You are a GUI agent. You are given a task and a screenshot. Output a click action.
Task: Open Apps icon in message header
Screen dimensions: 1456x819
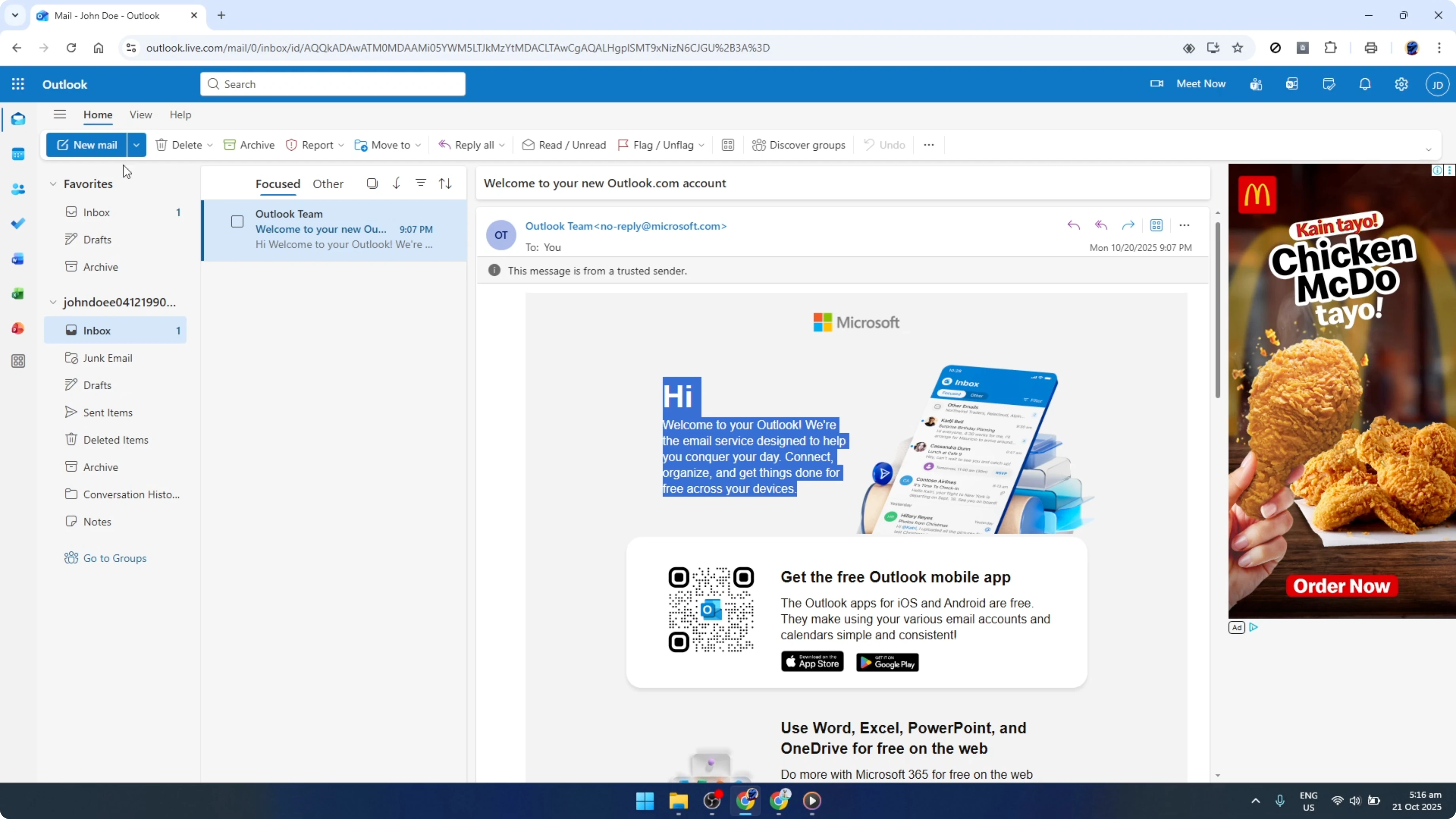pos(1156,226)
